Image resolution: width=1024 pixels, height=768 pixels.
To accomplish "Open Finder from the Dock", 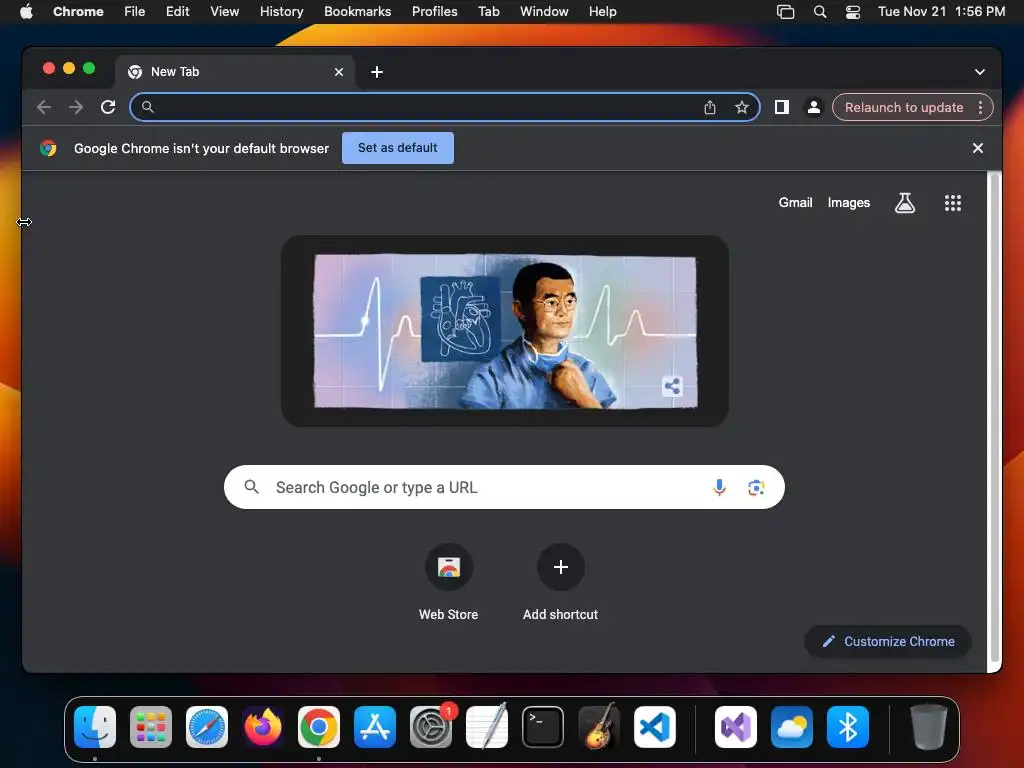I will tap(95, 727).
